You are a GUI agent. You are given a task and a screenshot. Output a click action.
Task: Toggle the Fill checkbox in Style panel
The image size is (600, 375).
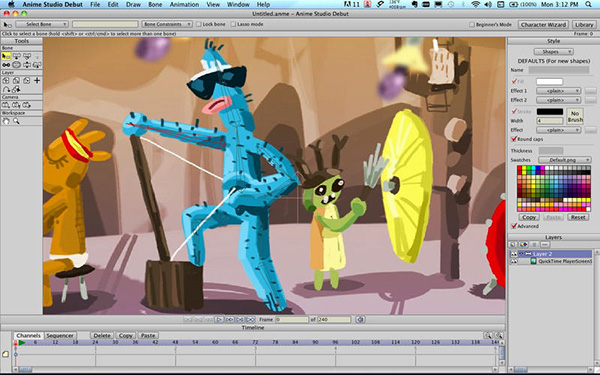click(514, 81)
